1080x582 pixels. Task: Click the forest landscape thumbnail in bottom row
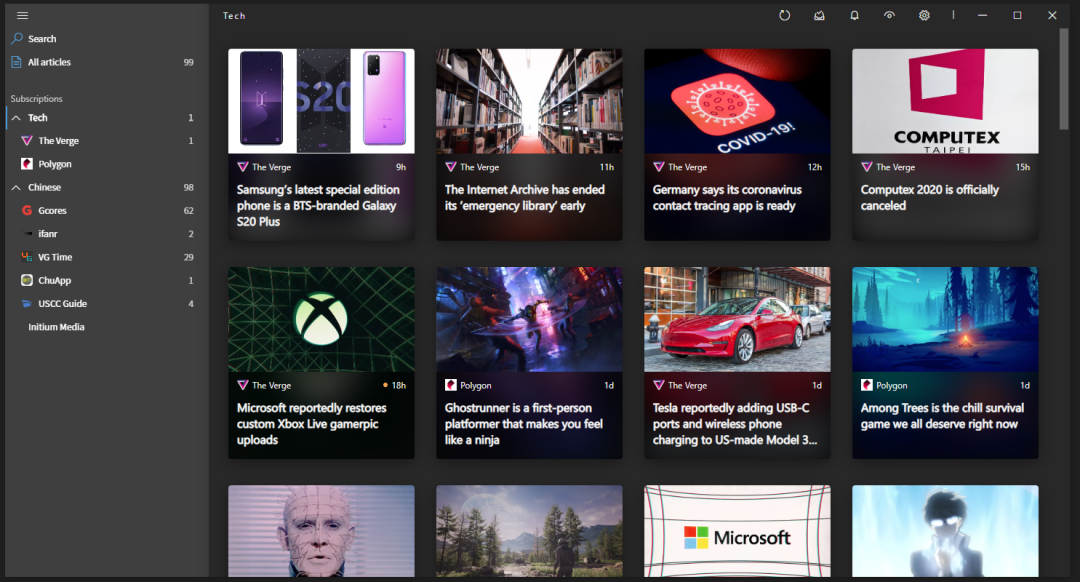coord(529,531)
